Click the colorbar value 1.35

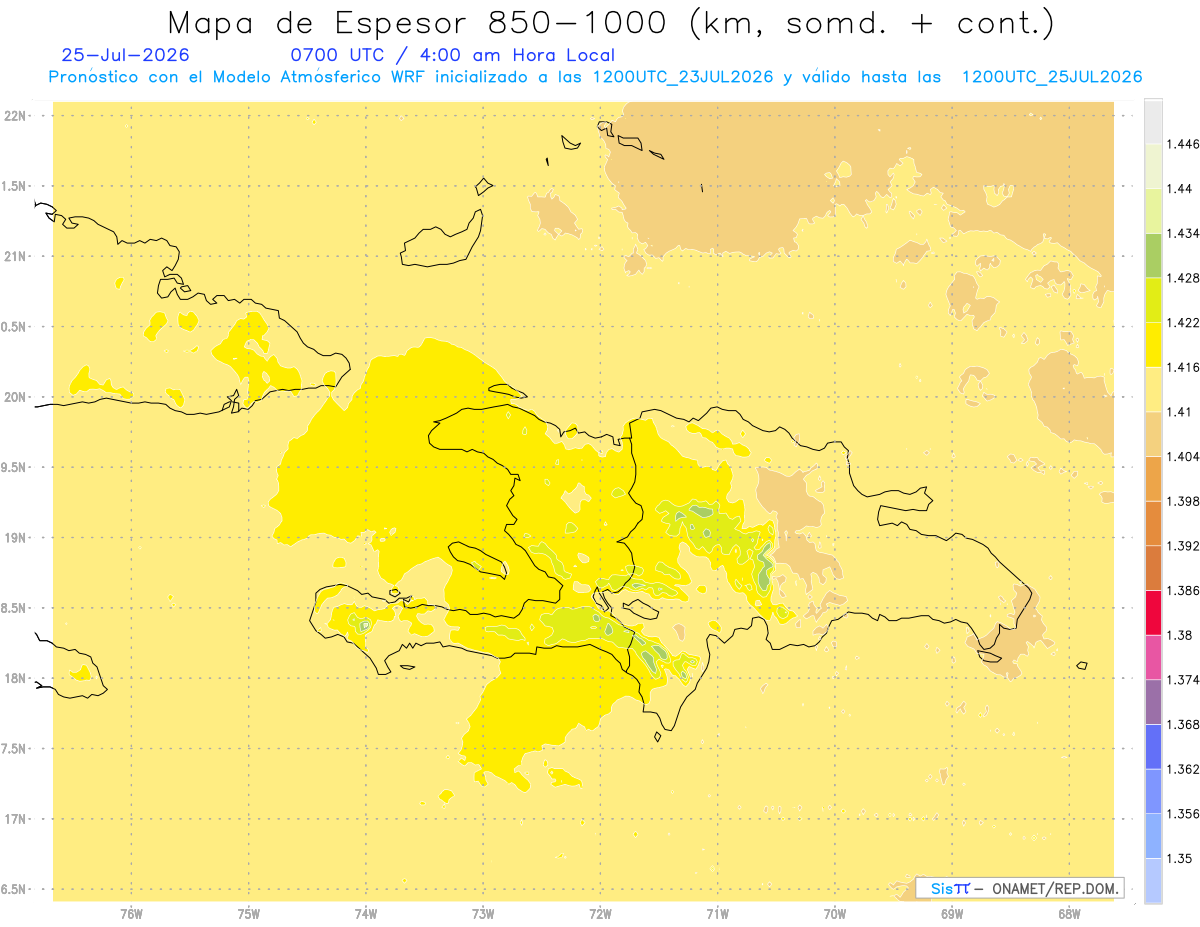pos(1179,858)
